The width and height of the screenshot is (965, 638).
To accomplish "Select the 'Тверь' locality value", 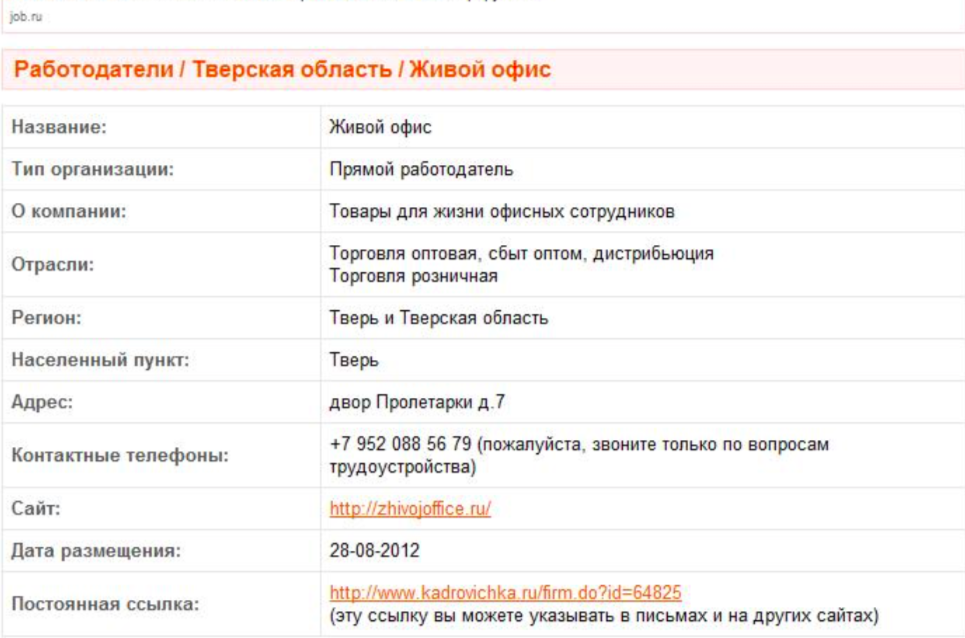I will (x=354, y=359).
